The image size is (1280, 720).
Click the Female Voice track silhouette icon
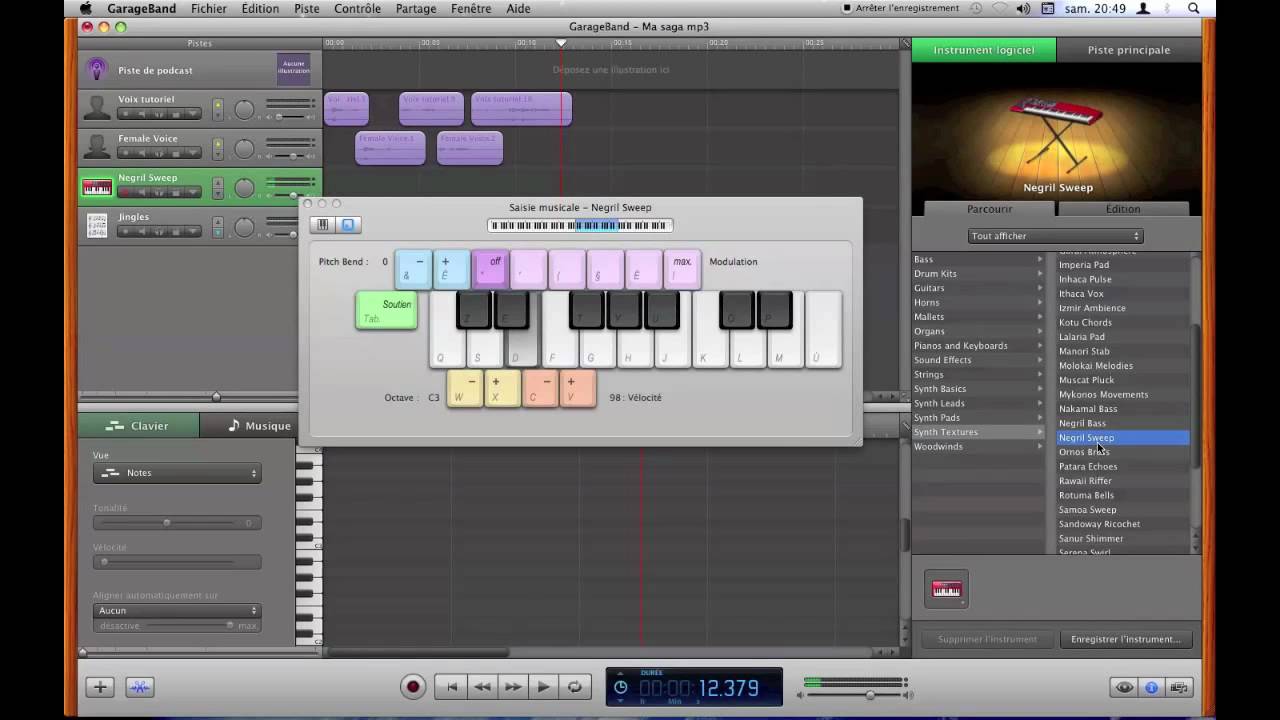click(97, 147)
